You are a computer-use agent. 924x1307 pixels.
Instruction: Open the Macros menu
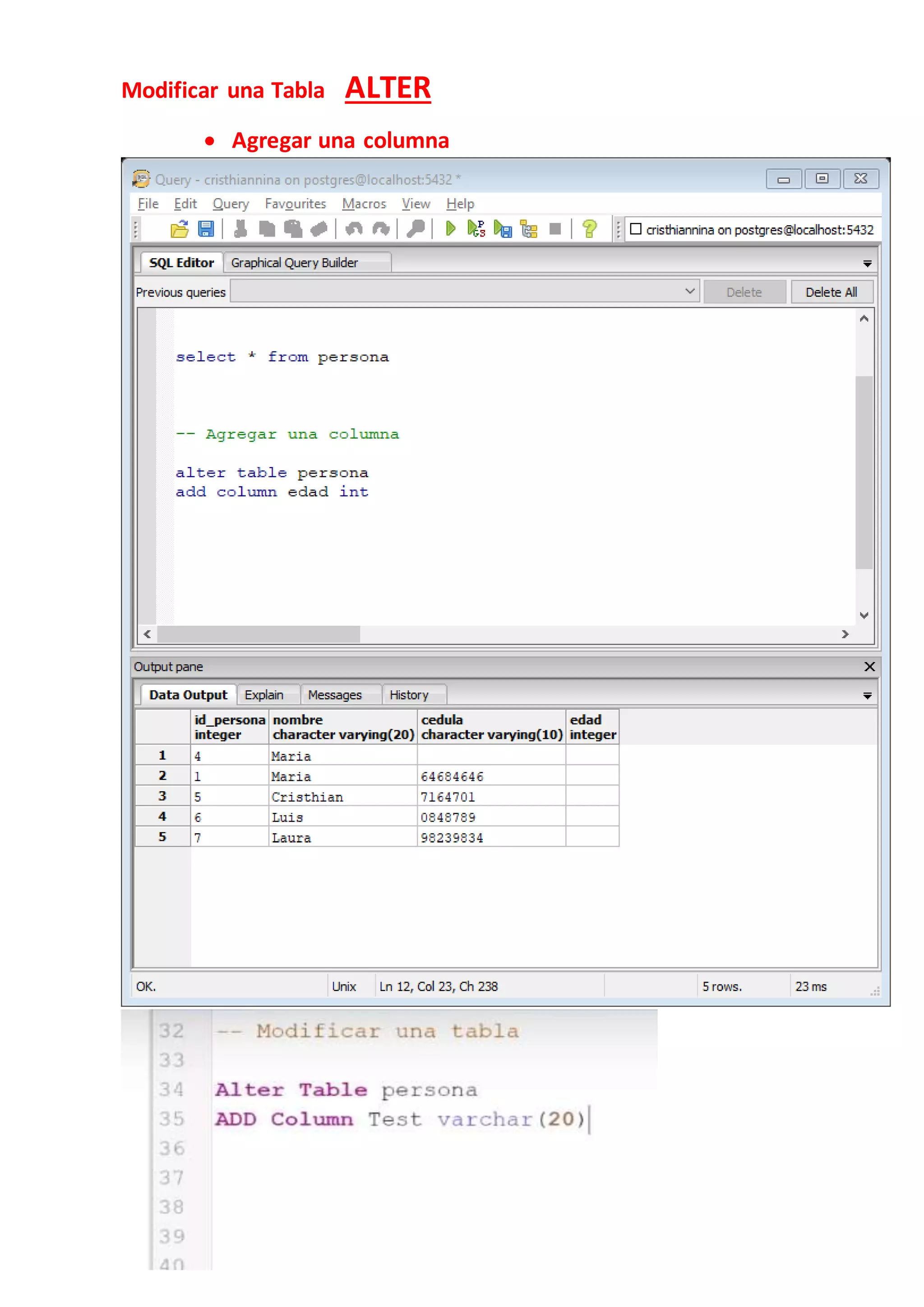click(364, 204)
